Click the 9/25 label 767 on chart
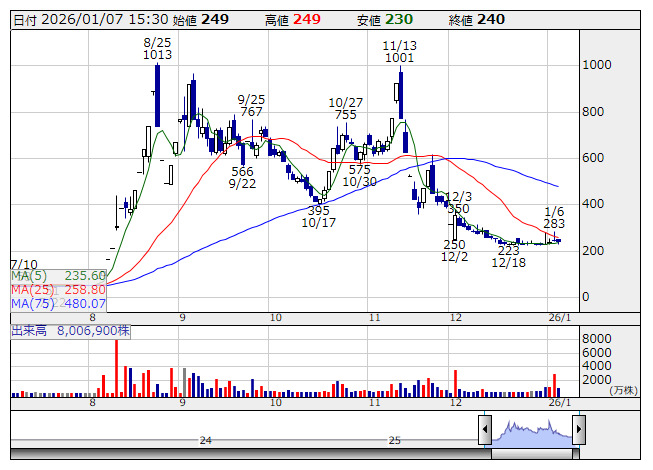 coord(251,112)
